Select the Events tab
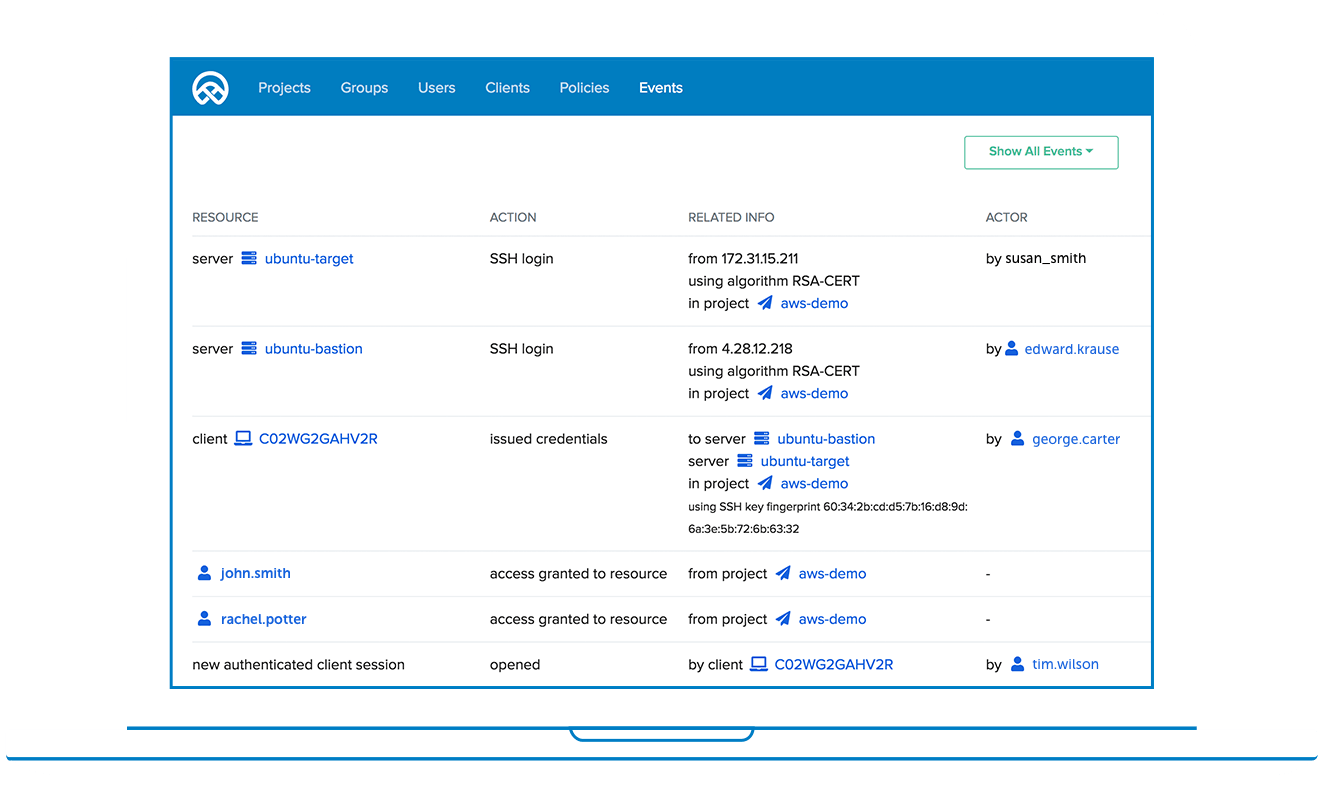The image size is (1326, 806). coord(661,88)
